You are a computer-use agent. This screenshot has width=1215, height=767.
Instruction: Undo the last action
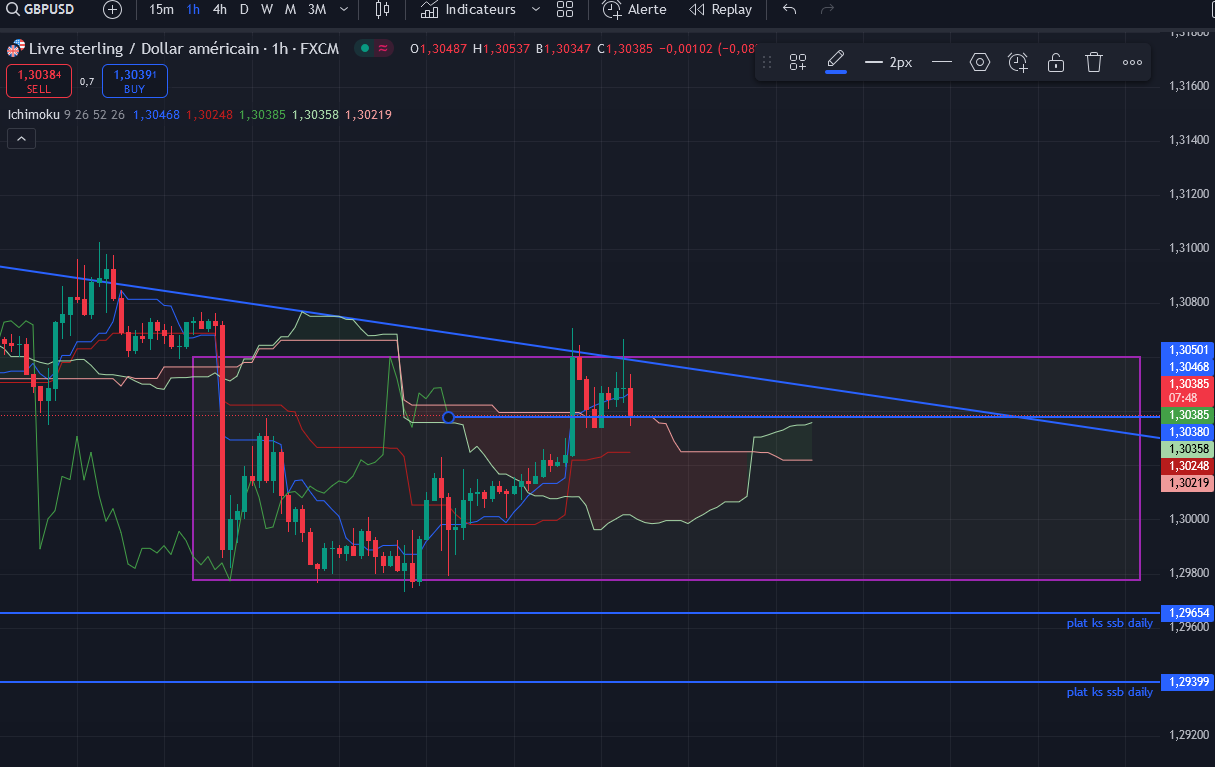(x=789, y=9)
